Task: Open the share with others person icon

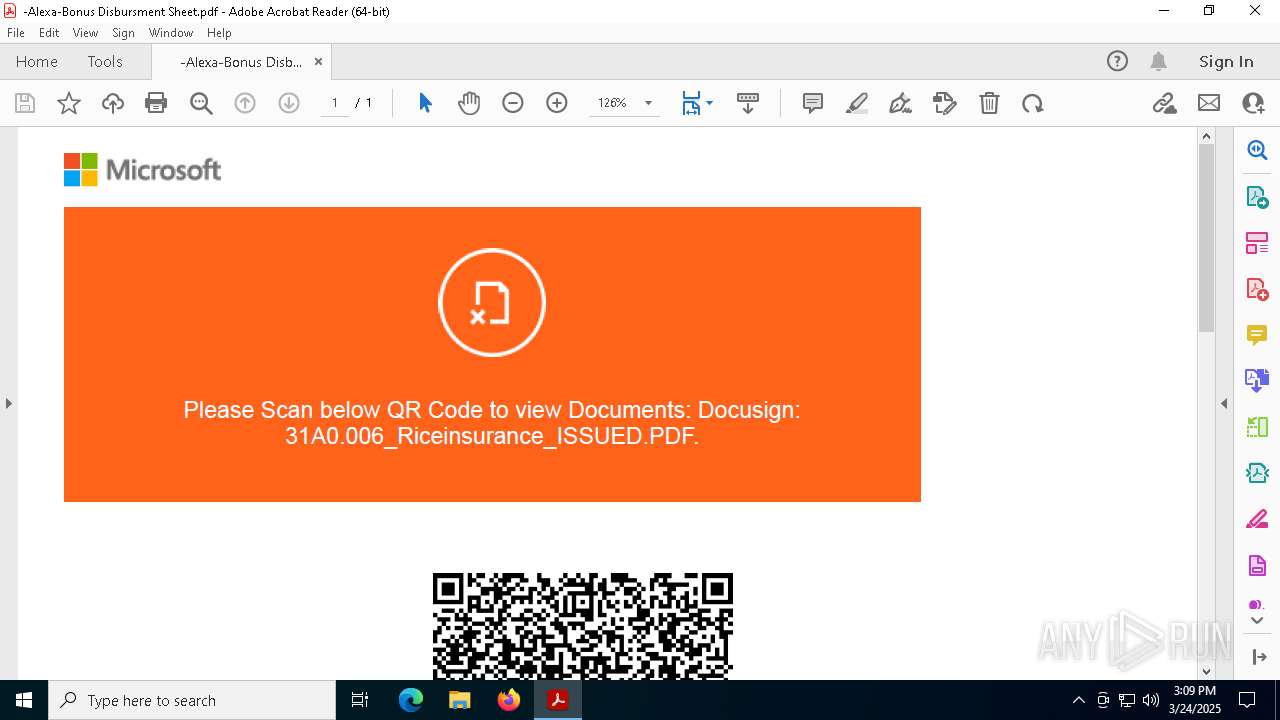Action: pyautogui.click(x=1253, y=103)
